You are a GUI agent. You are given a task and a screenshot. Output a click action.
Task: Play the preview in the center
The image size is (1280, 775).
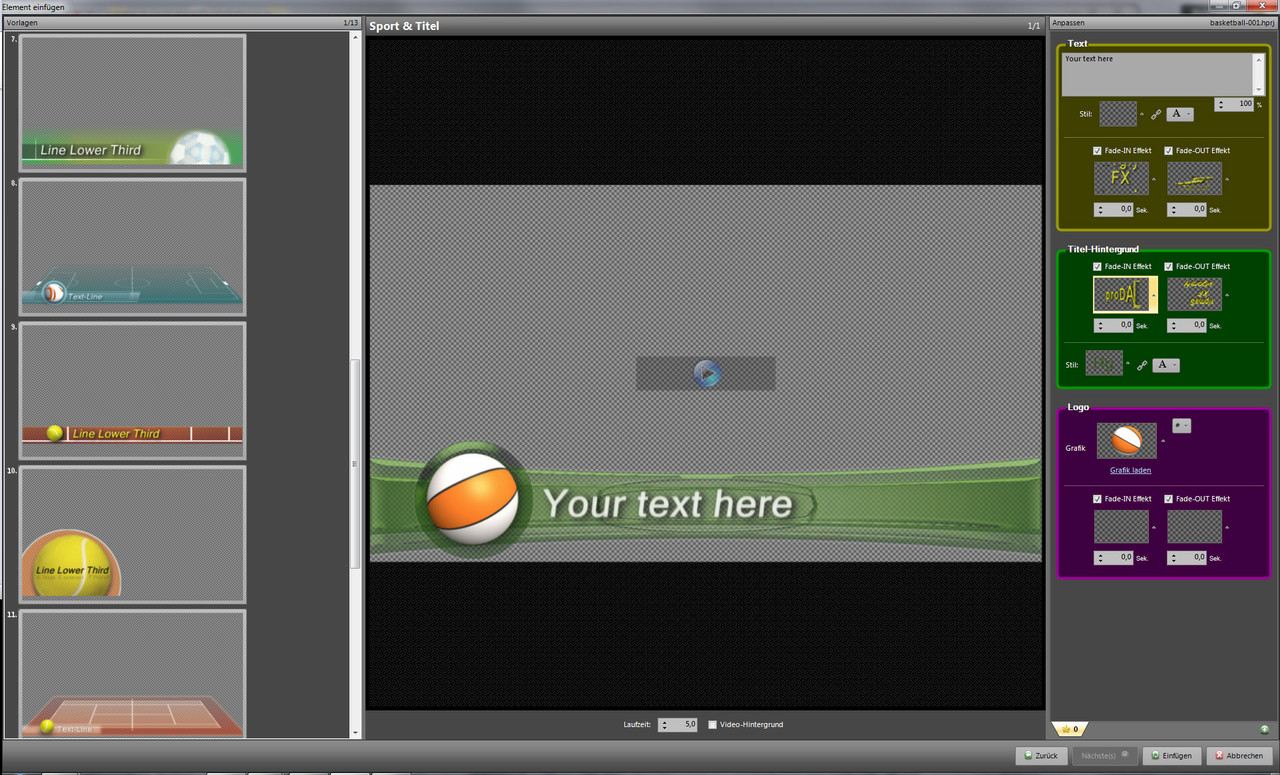coord(706,374)
